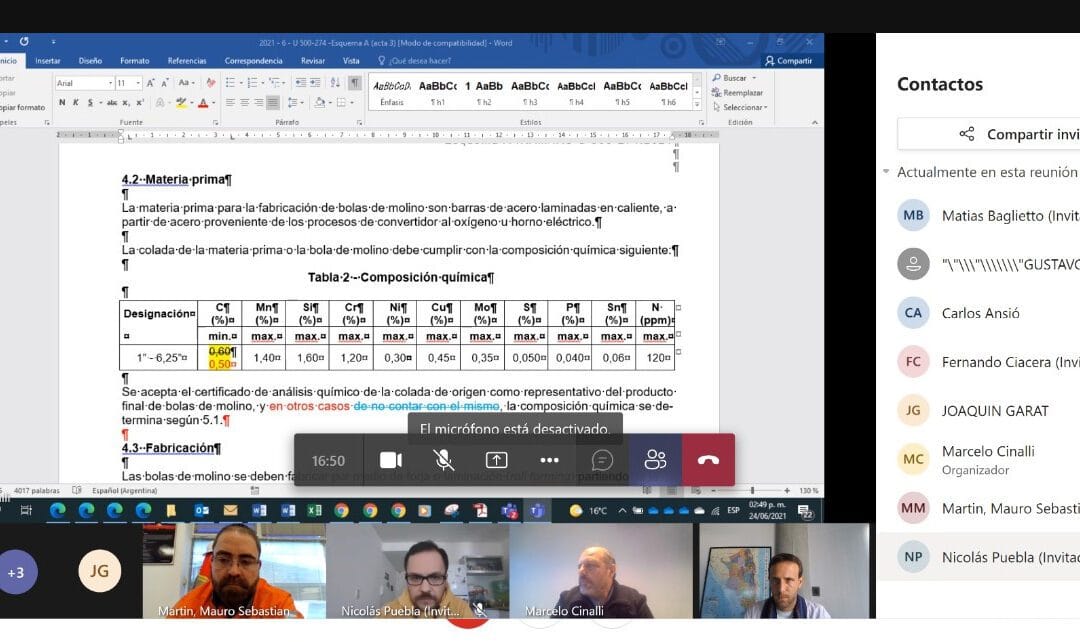The width and height of the screenshot is (1080, 642).
Task: Open the Insertar ribbon tab in Word
Action: pos(48,61)
